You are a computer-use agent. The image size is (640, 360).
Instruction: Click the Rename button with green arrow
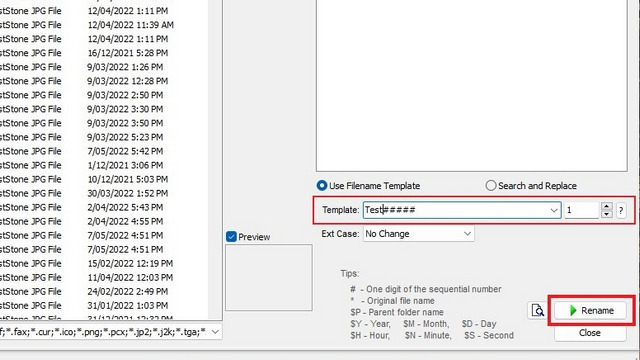(x=590, y=311)
